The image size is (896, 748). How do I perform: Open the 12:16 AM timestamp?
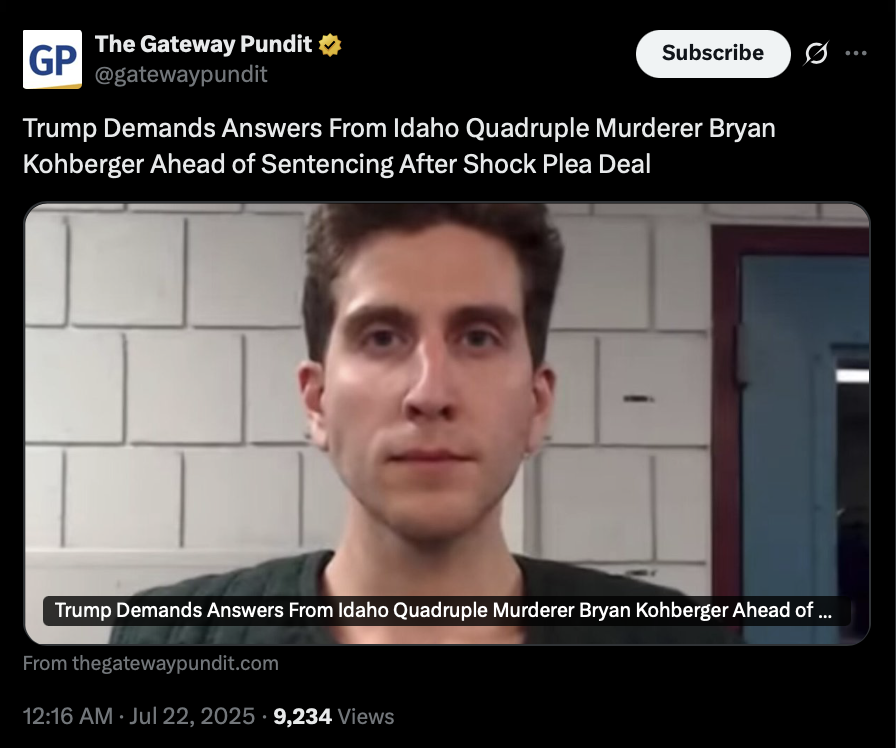67,716
